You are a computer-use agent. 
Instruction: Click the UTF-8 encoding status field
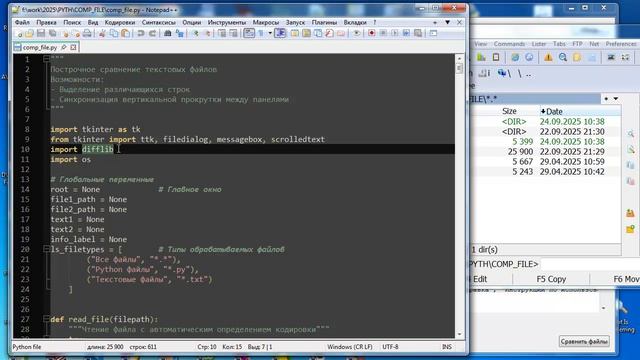390,347
